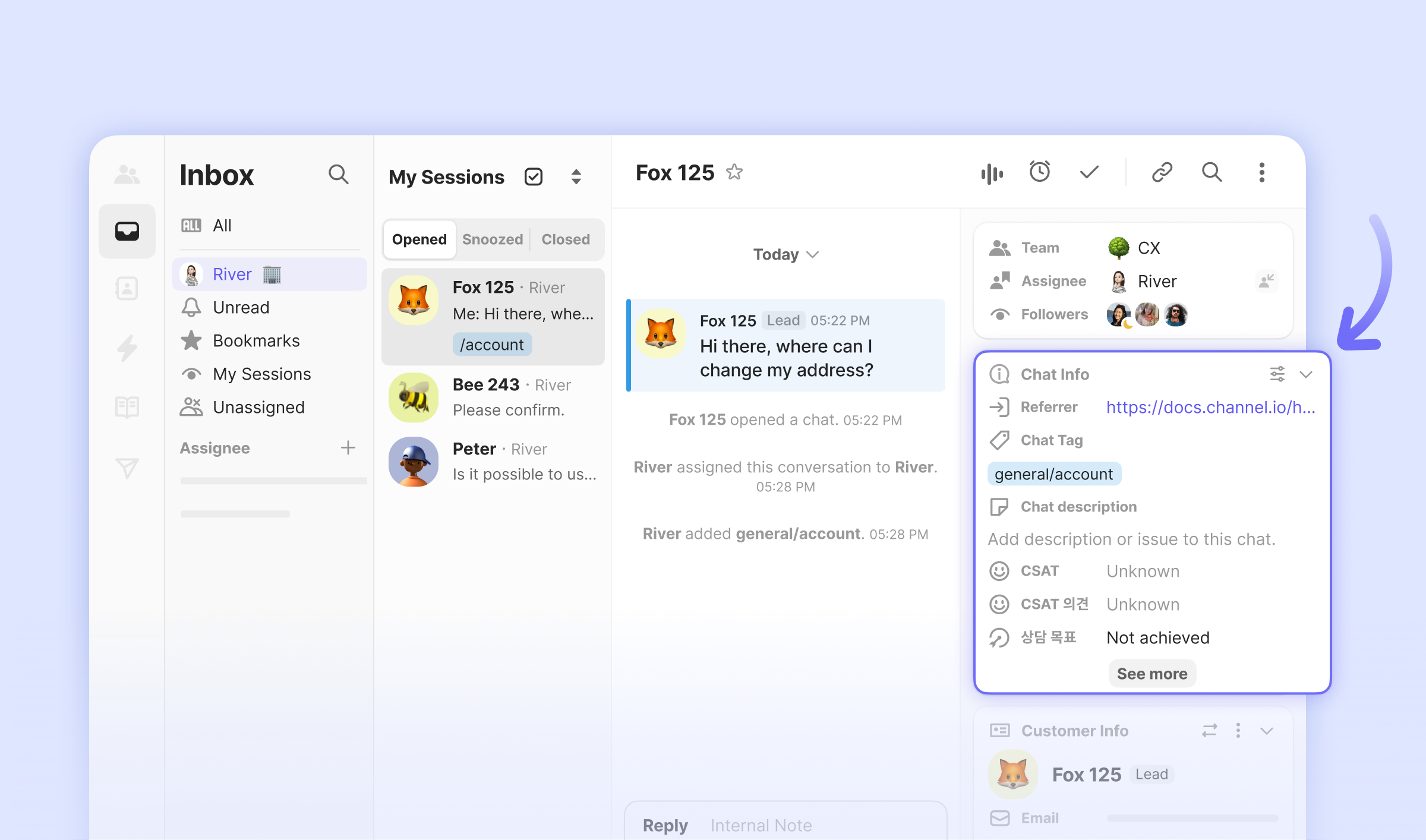Toggle the My Sessions select checkbox
This screenshot has width=1426, height=840.
(x=533, y=177)
